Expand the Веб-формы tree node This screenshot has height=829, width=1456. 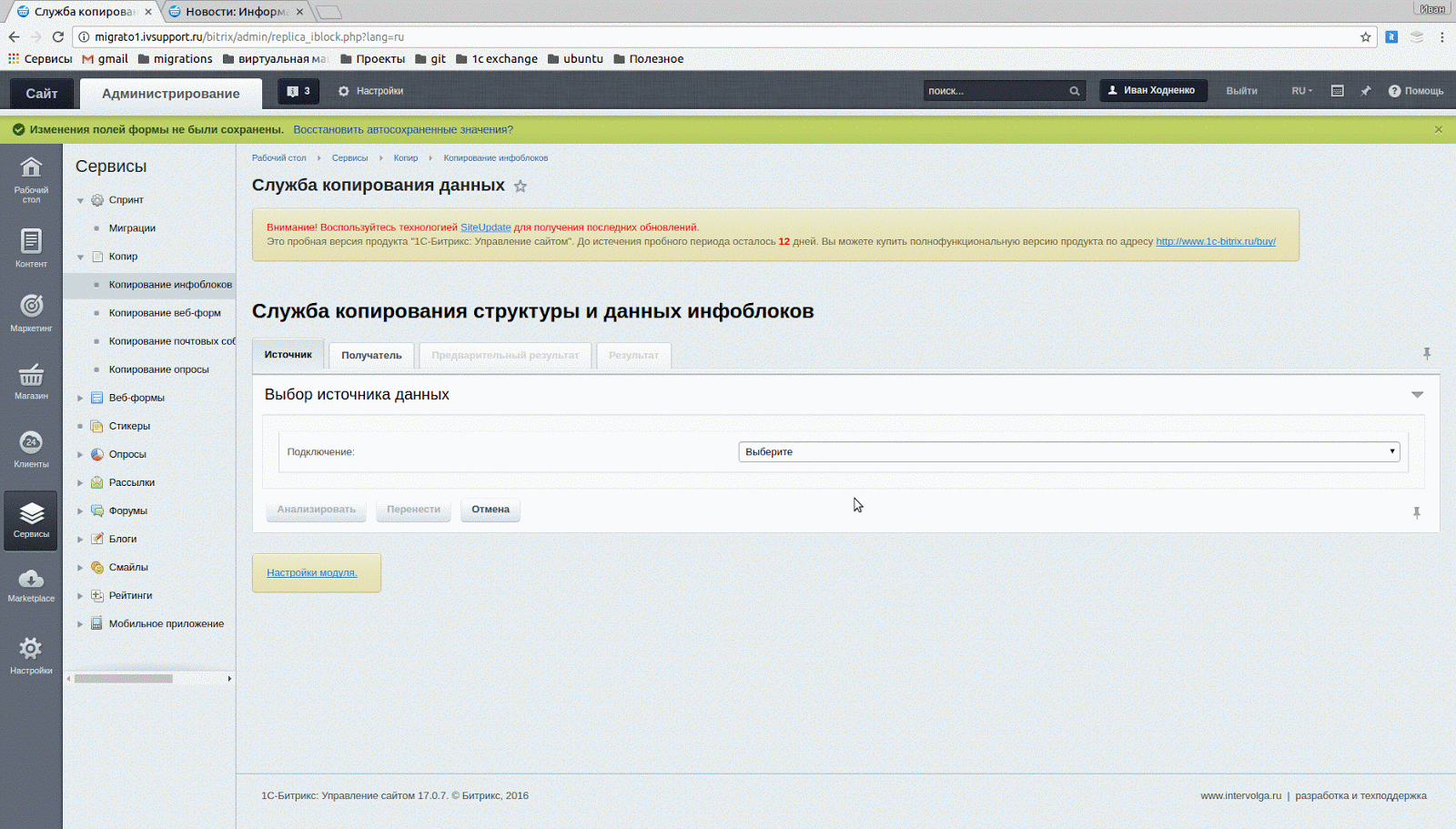pyautogui.click(x=80, y=398)
